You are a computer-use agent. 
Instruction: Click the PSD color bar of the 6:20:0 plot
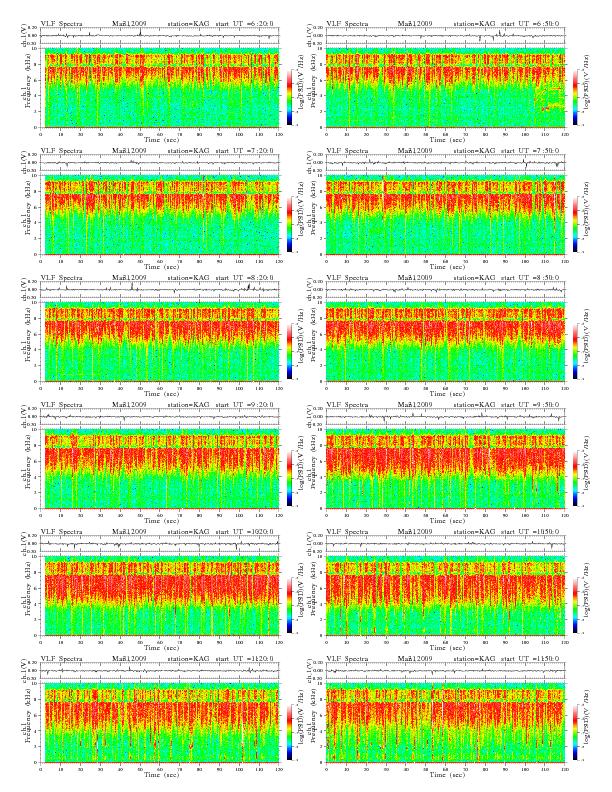[289, 96]
